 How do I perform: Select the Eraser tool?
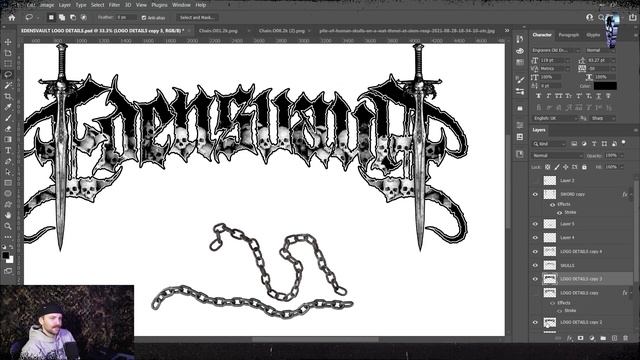(x=8, y=129)
